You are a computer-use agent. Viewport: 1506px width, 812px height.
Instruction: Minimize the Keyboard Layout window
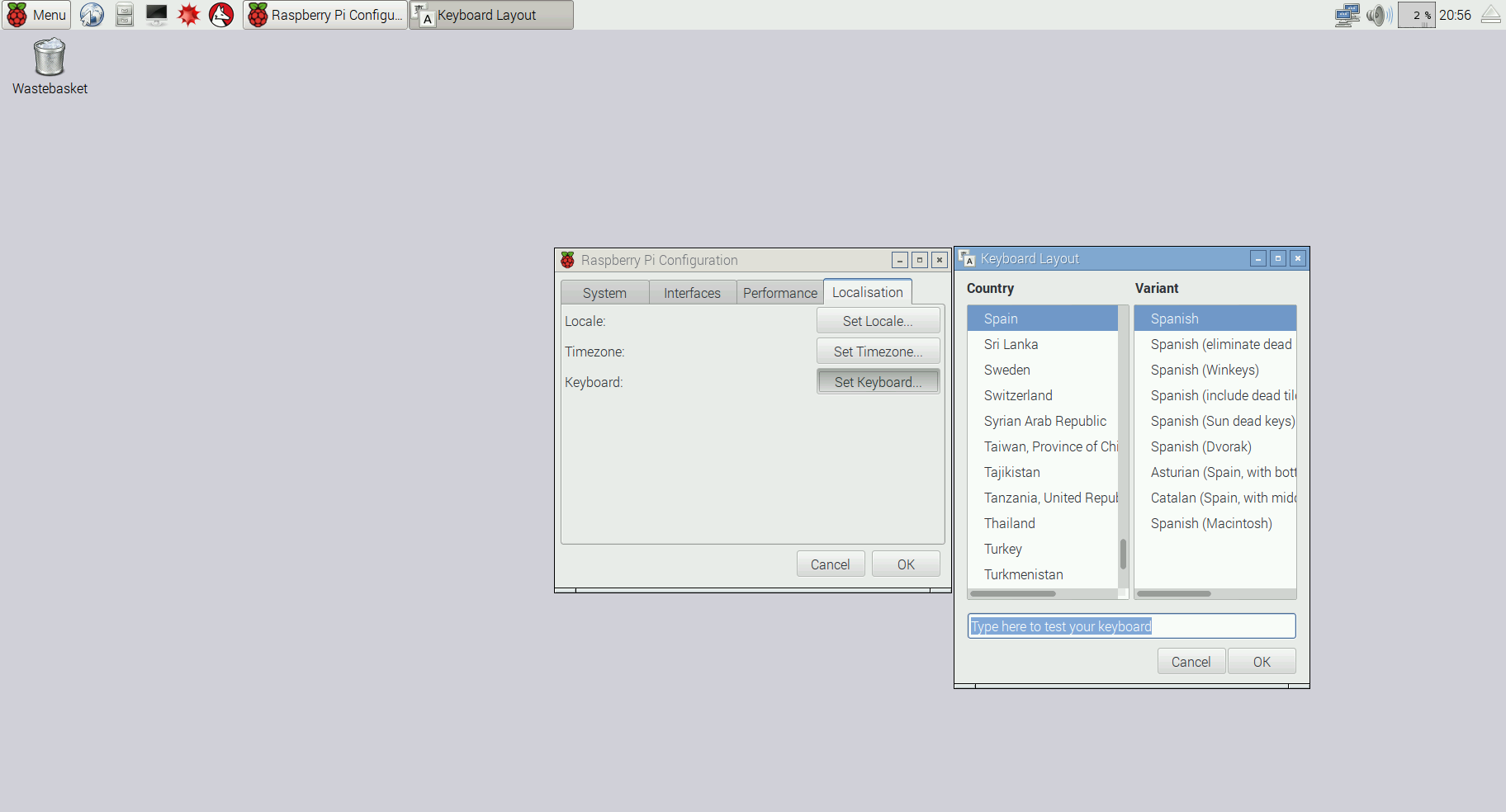point(1258,258)
